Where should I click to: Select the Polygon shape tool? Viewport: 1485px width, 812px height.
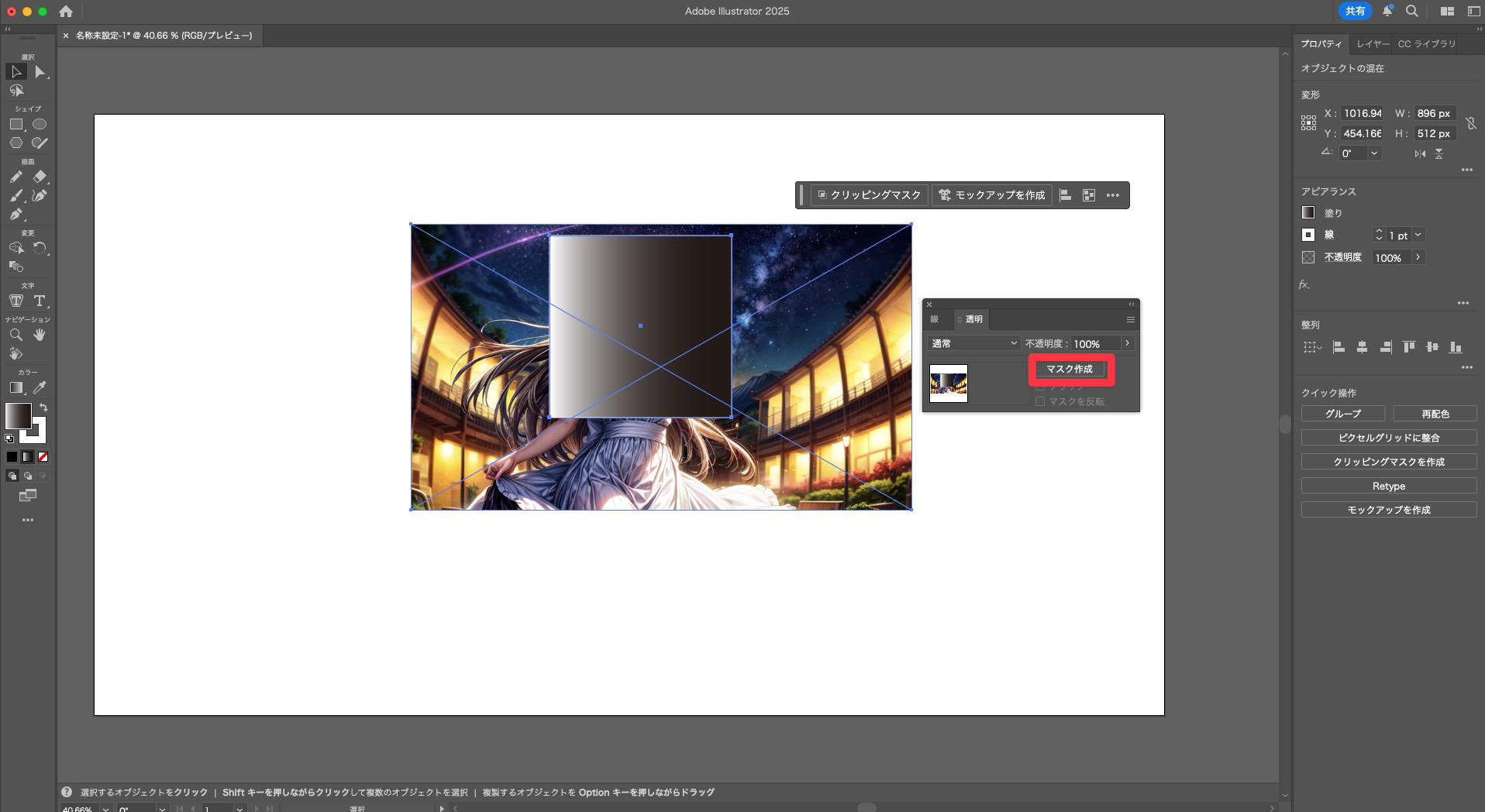tap(16, 143)
